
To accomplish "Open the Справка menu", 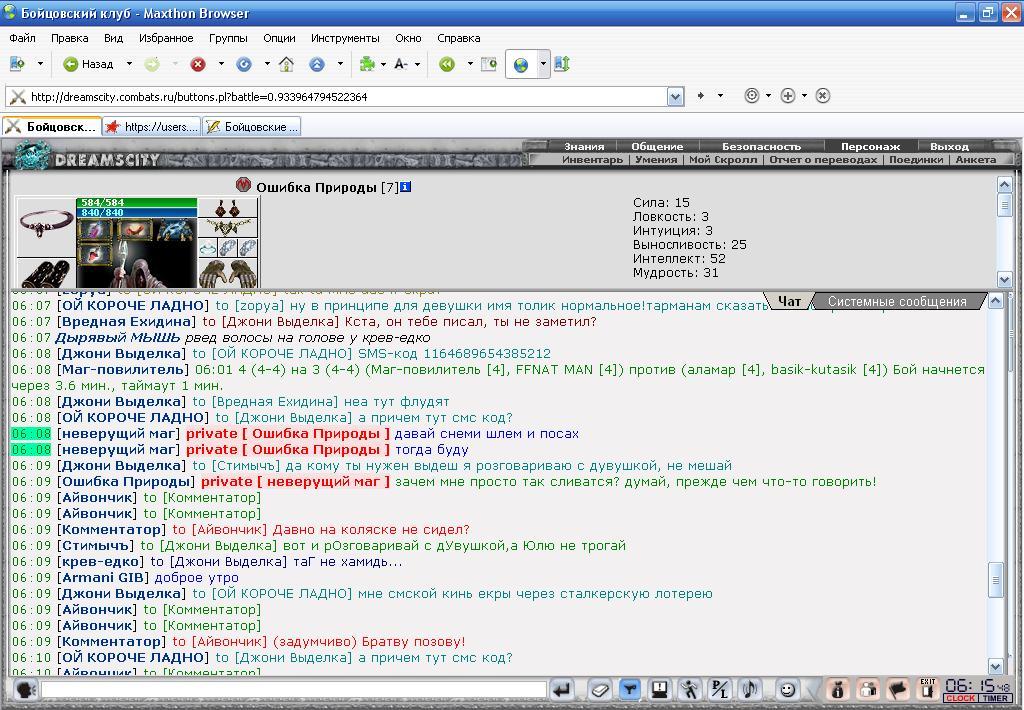I will click(458, 38).
